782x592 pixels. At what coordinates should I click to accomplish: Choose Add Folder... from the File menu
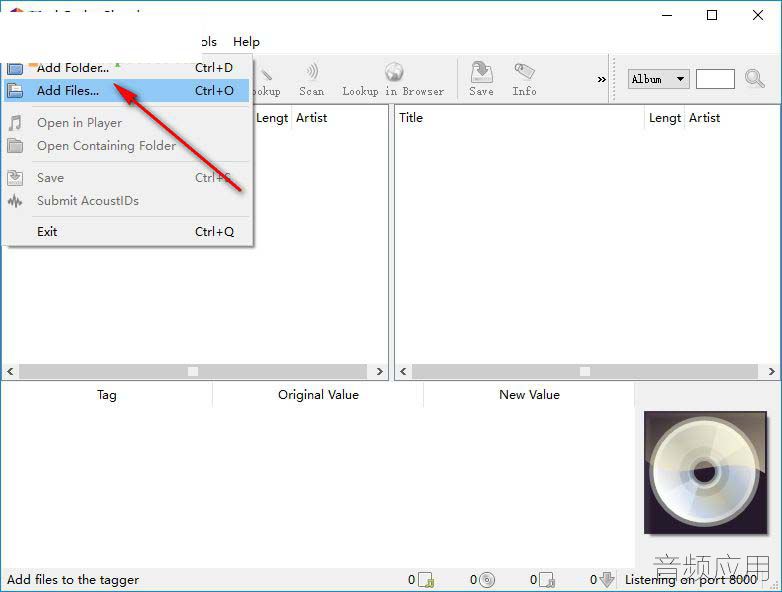(x=127, y=68)
